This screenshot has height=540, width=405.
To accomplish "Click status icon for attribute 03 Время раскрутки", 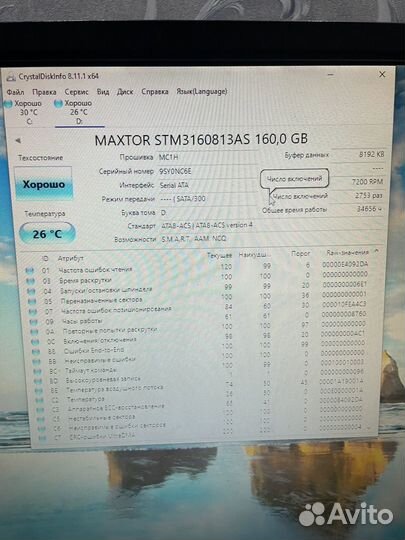I will [30, 281].
